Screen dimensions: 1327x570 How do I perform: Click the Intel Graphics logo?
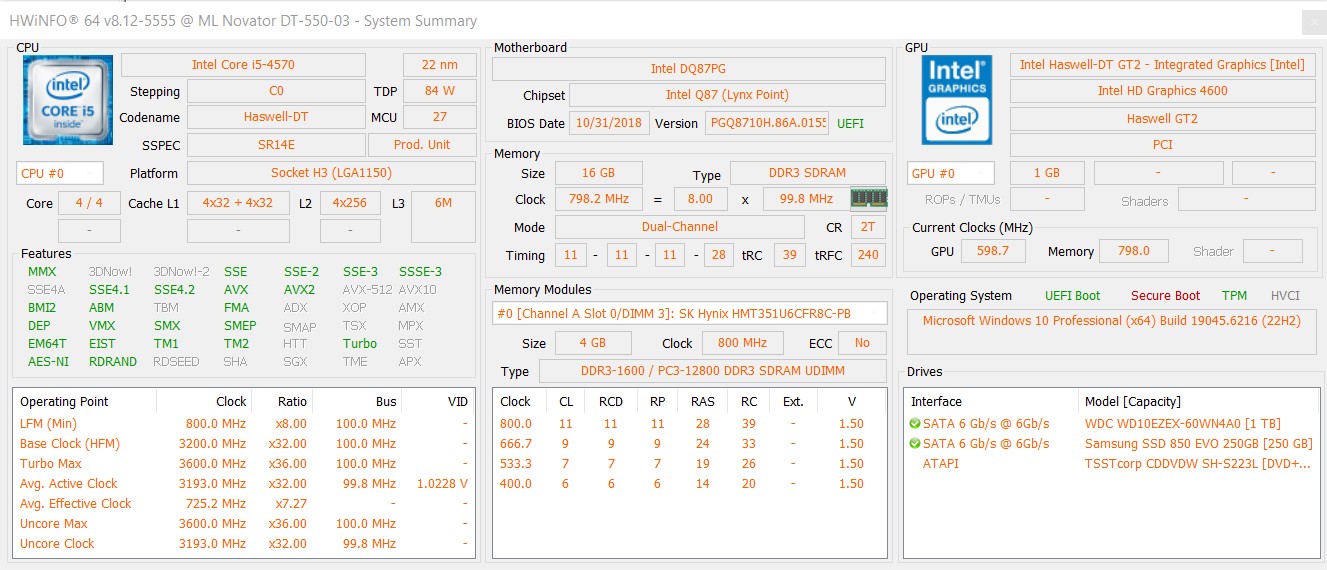point(957,100)
